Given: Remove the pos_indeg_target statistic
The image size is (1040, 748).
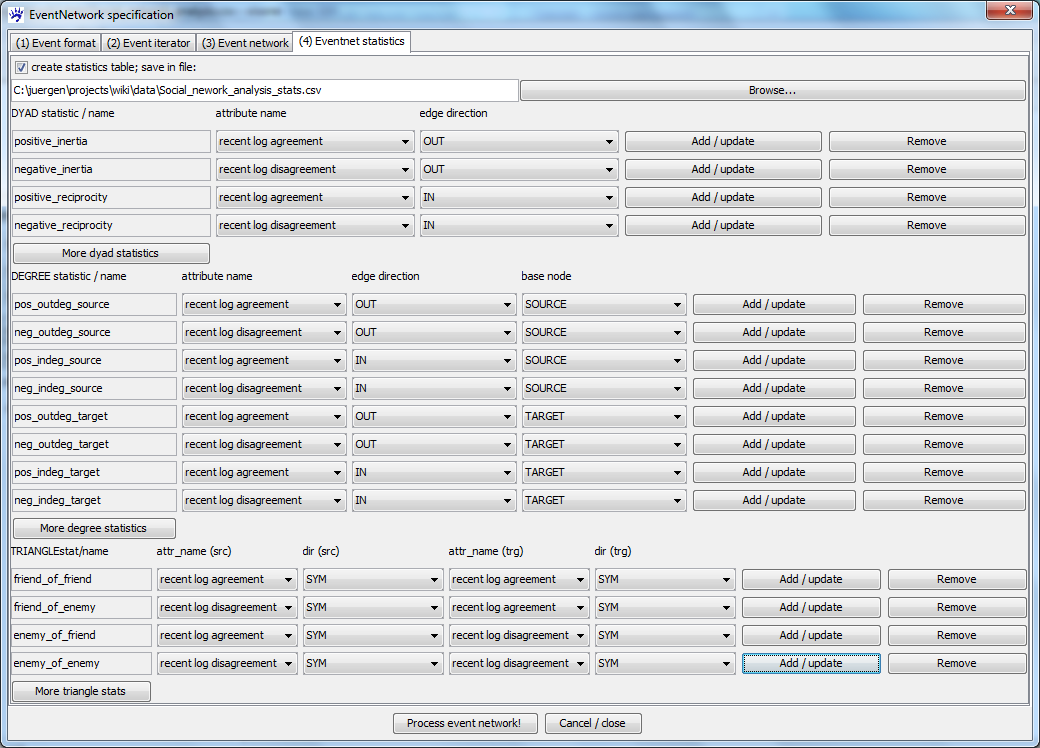Looking at the screenshot, I should [x=944, y=472].
